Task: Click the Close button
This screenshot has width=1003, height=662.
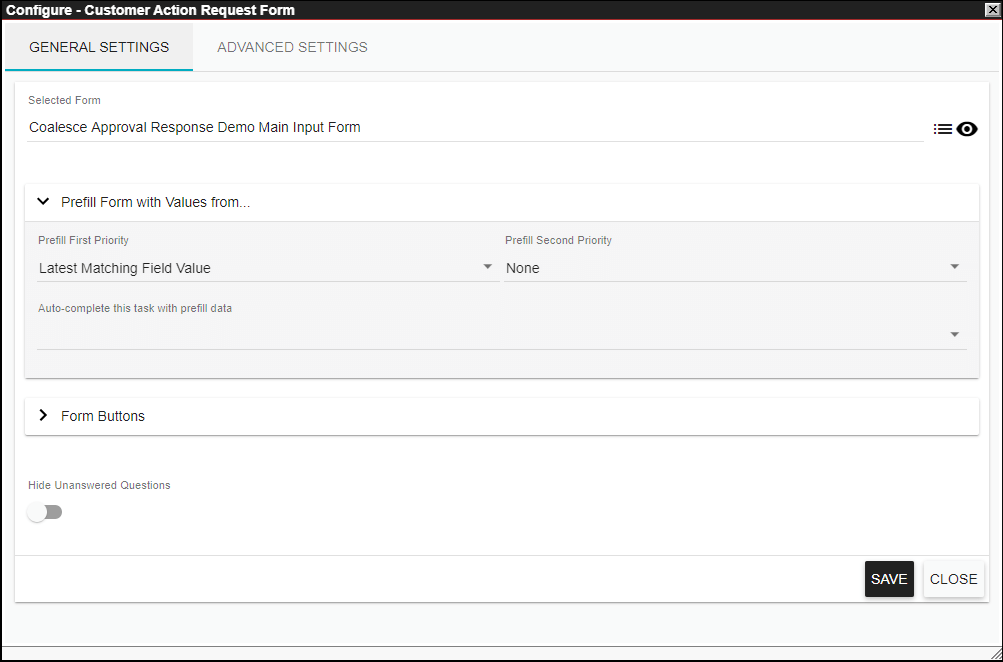Action: 954,579
